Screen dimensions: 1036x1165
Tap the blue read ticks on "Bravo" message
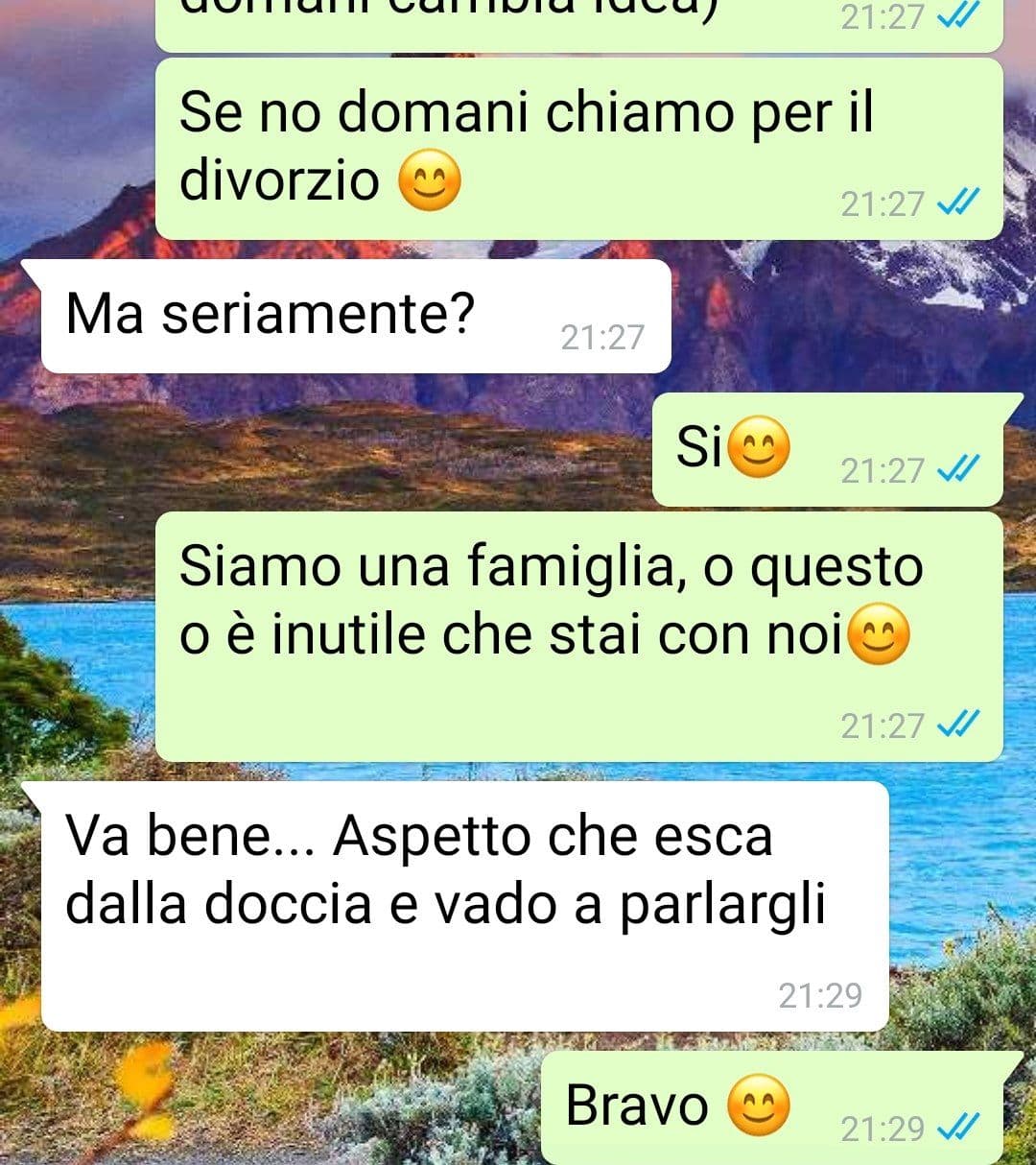click(957, 1127)
